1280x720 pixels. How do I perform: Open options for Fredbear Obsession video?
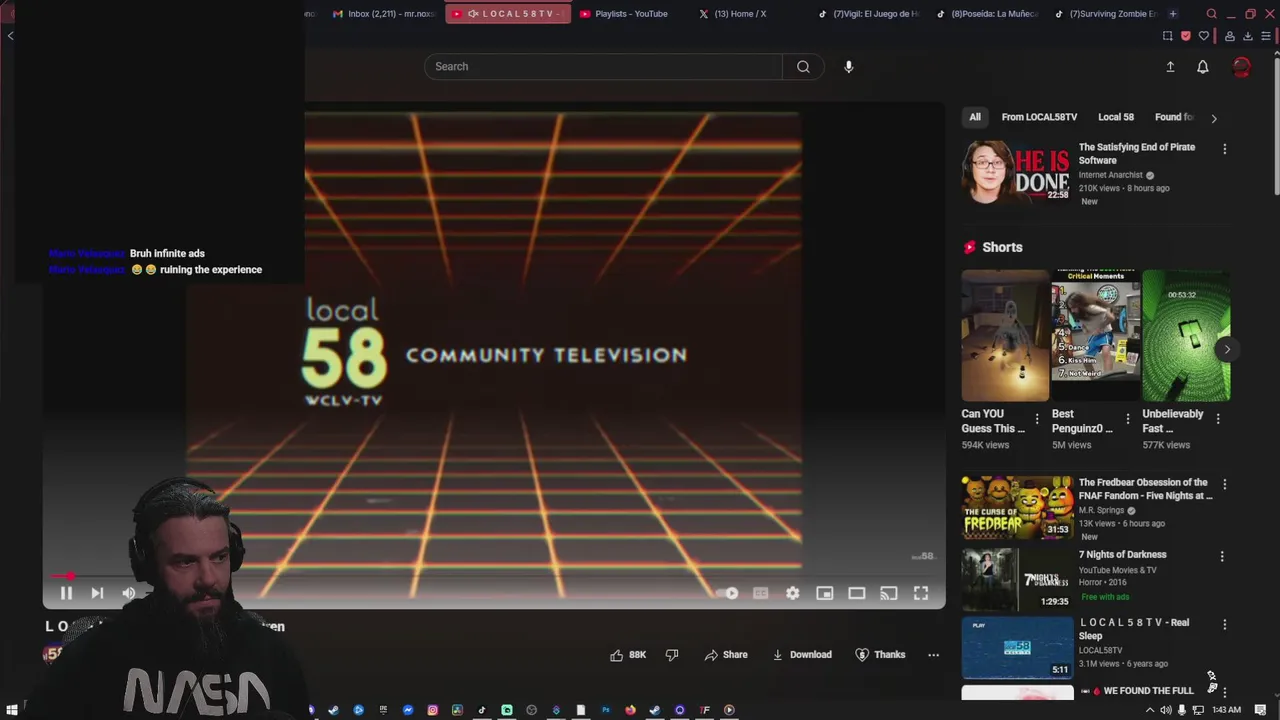pyautogui.click(x=1225, y=484)
